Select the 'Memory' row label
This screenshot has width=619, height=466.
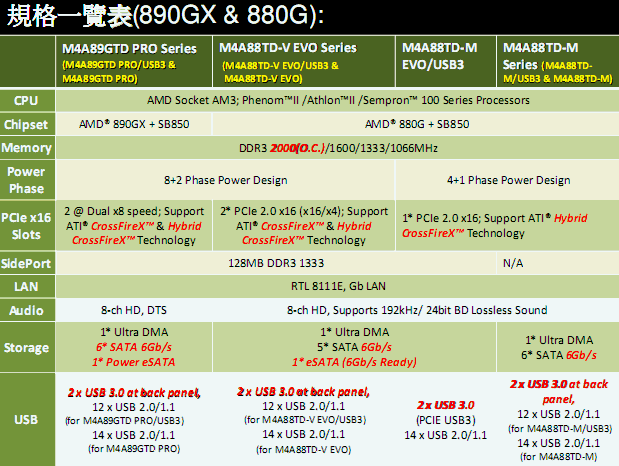27,148
